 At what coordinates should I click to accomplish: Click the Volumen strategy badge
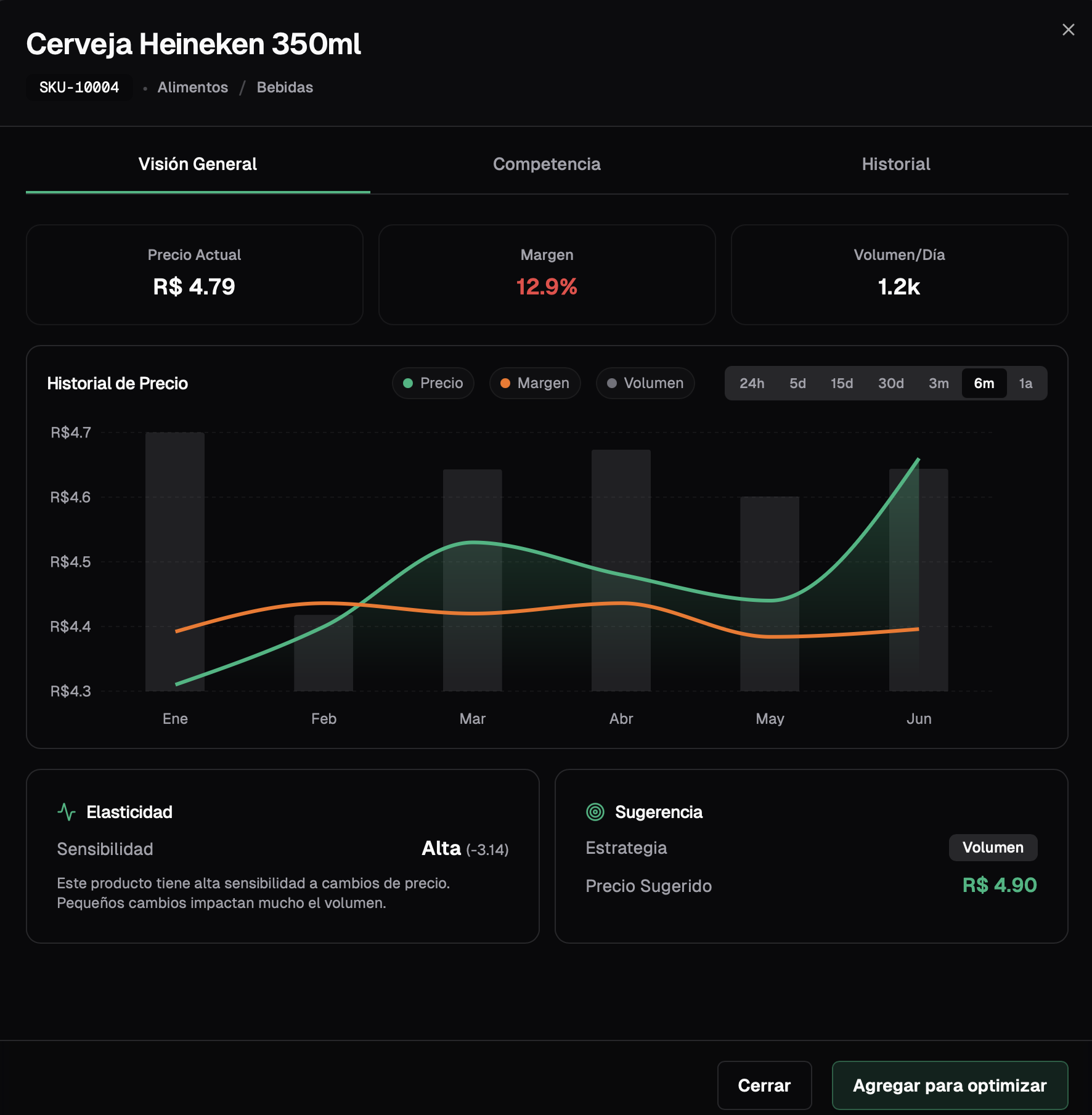993,848
